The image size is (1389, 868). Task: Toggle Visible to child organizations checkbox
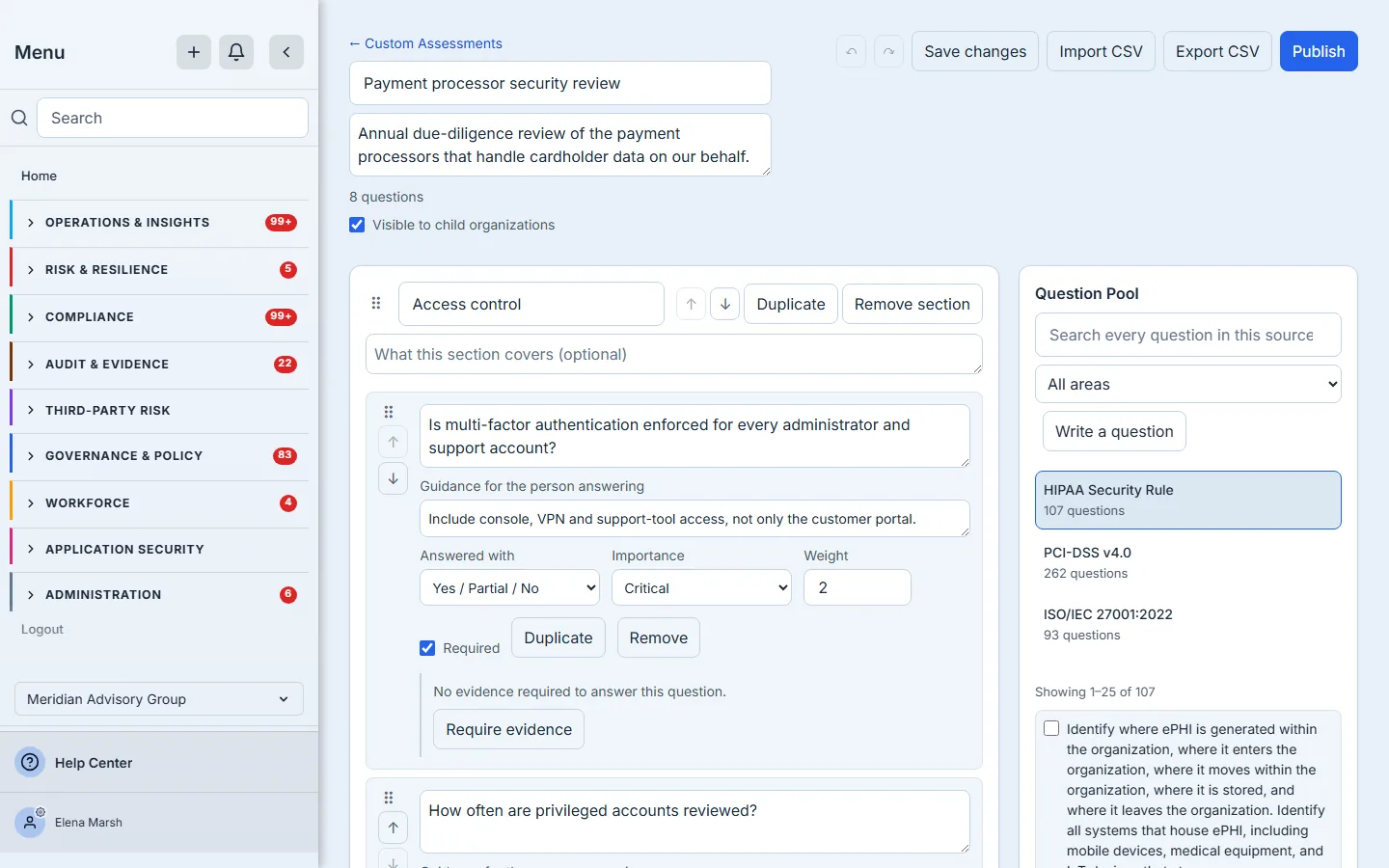[x=357, y=225]
